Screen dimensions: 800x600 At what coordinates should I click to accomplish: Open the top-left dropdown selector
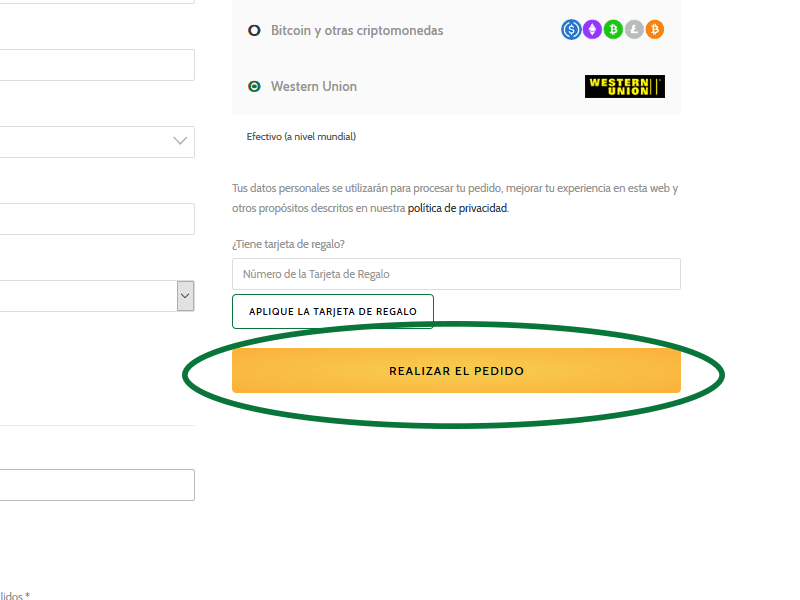97,142
